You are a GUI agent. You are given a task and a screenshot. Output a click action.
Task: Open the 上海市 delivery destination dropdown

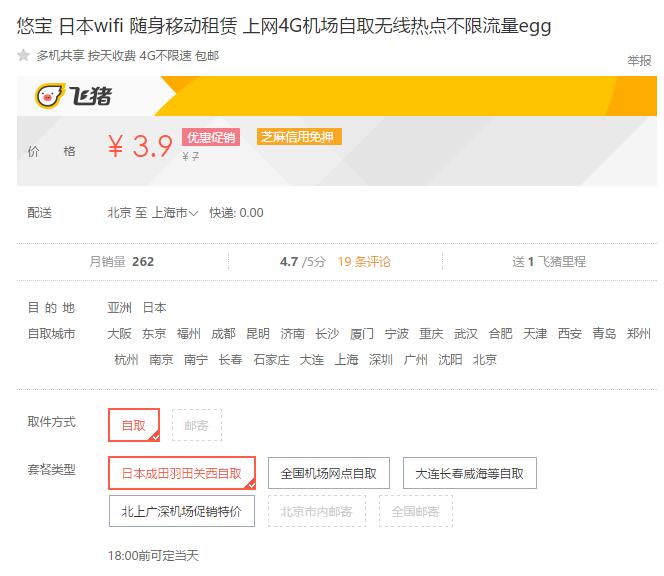tap(174, 213)
